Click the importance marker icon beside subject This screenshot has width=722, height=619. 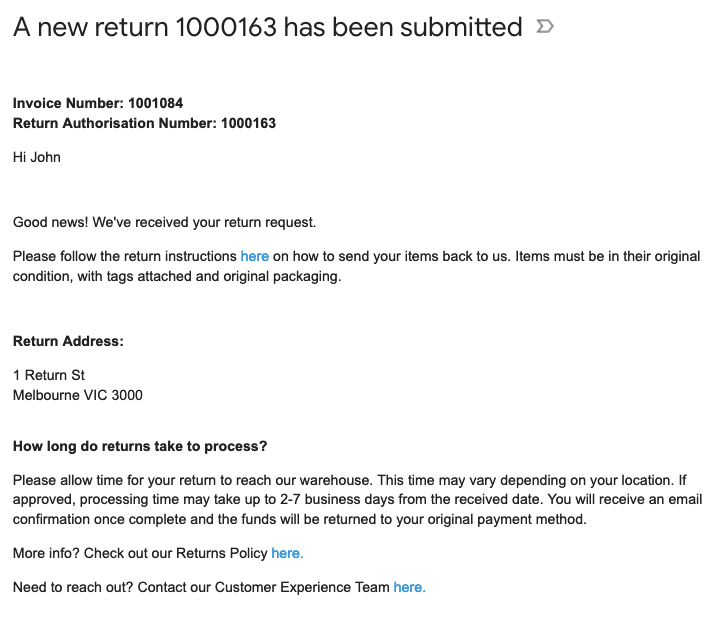click(545, 27)
